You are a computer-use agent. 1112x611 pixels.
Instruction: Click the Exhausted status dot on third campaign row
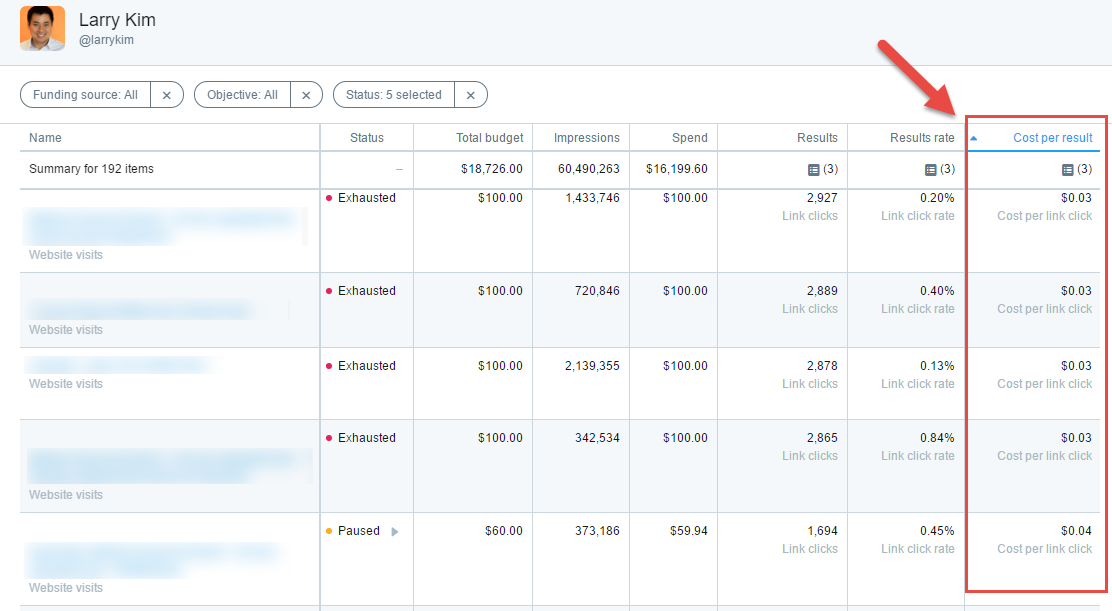tap(330, 366)
